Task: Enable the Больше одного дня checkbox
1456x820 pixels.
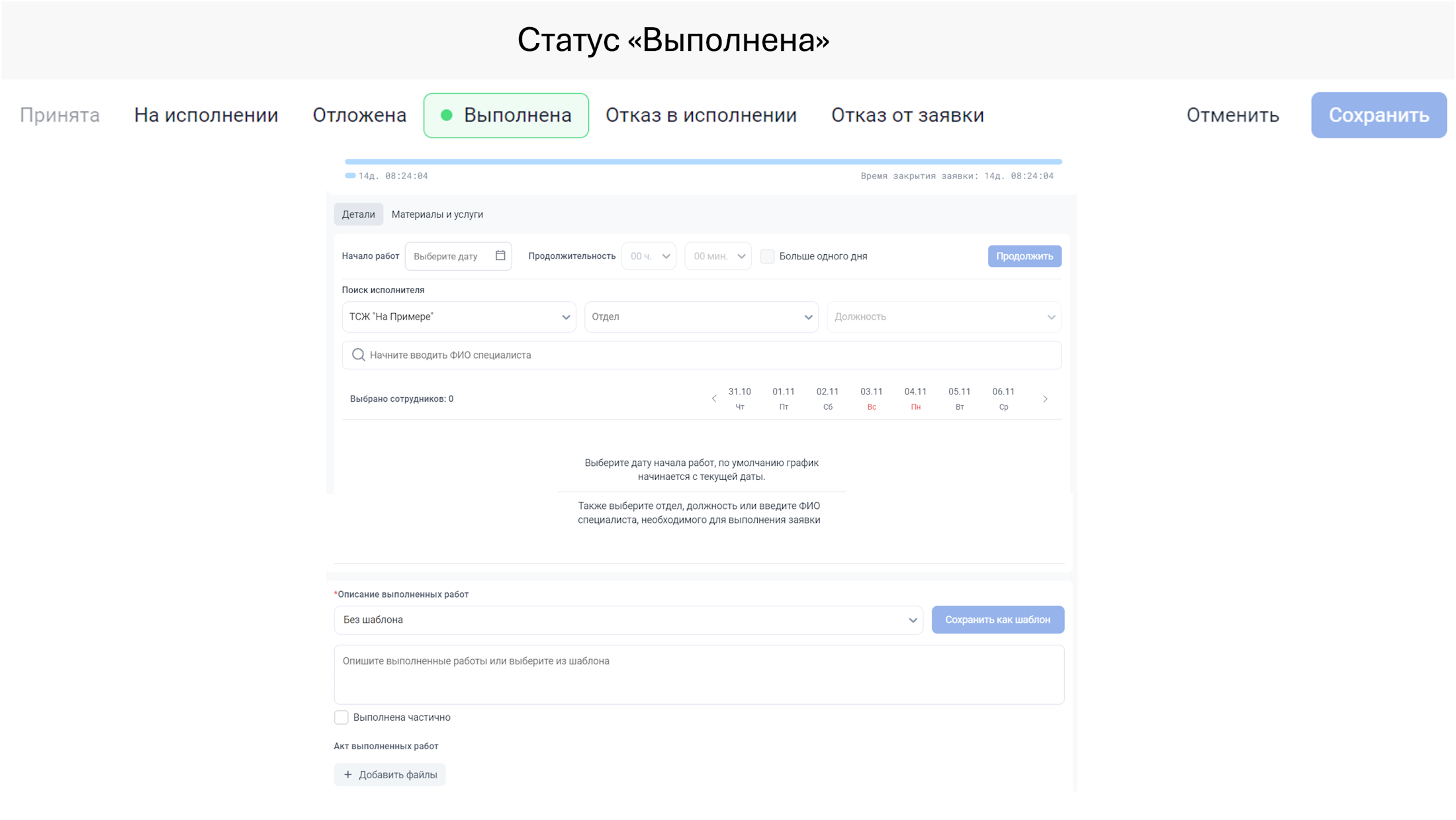Action: click(x=767, y=256)
